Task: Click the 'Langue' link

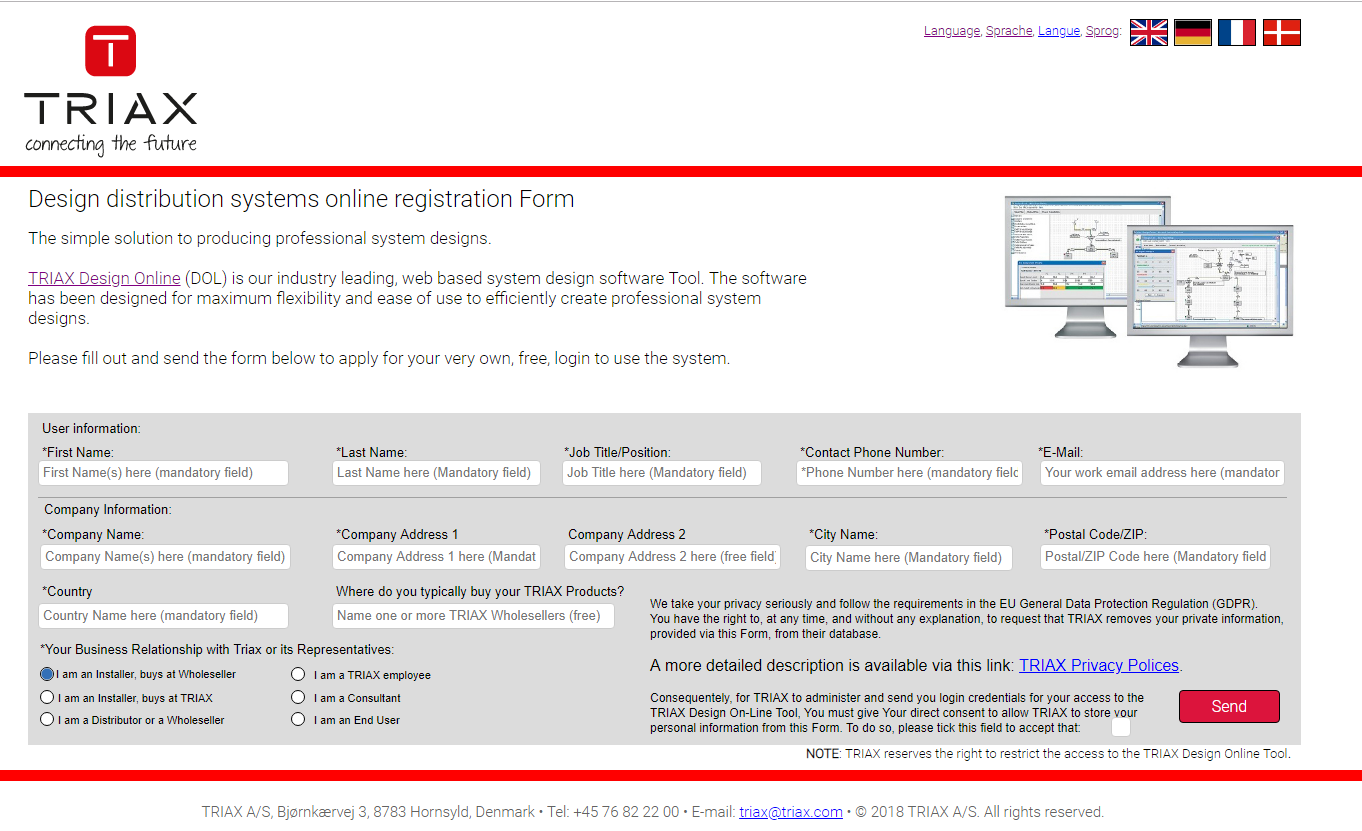Action: (1058, 31)
